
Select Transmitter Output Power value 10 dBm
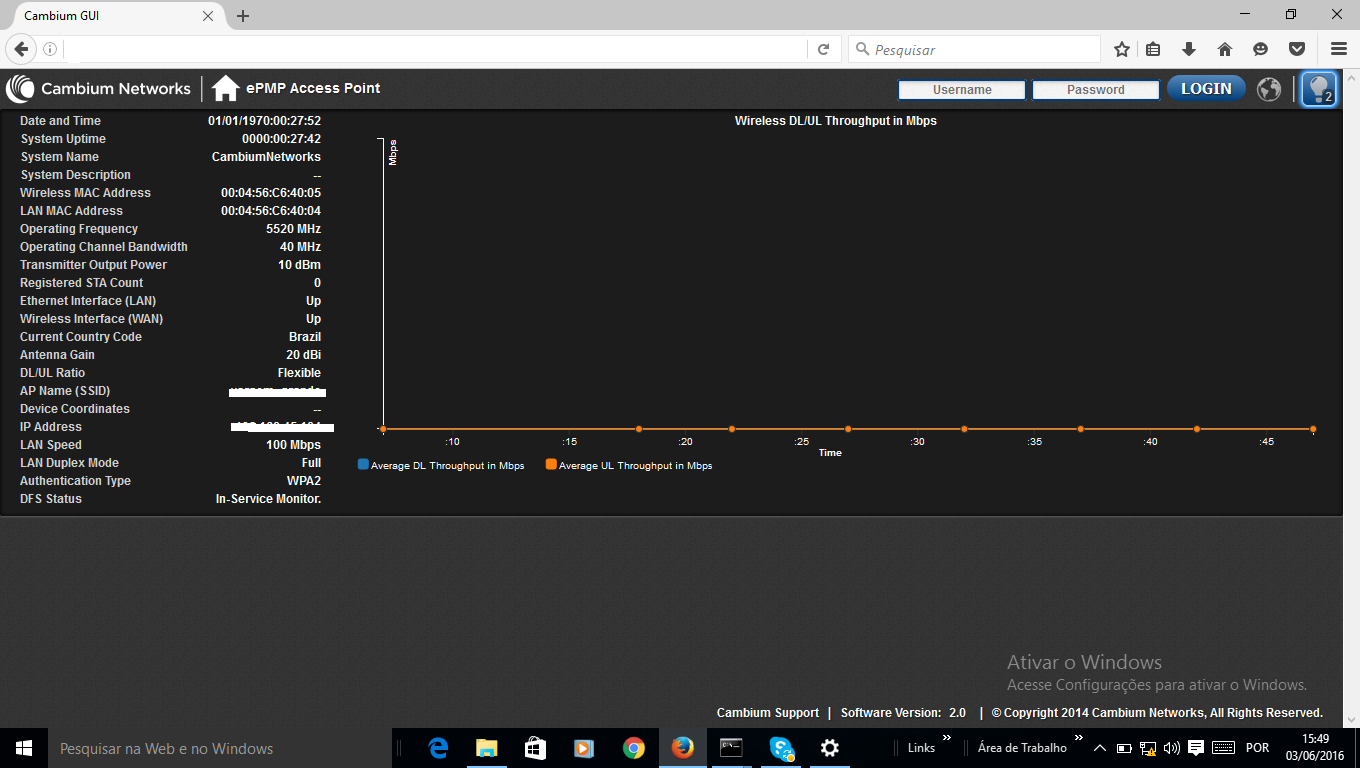(x=299, y=265)
